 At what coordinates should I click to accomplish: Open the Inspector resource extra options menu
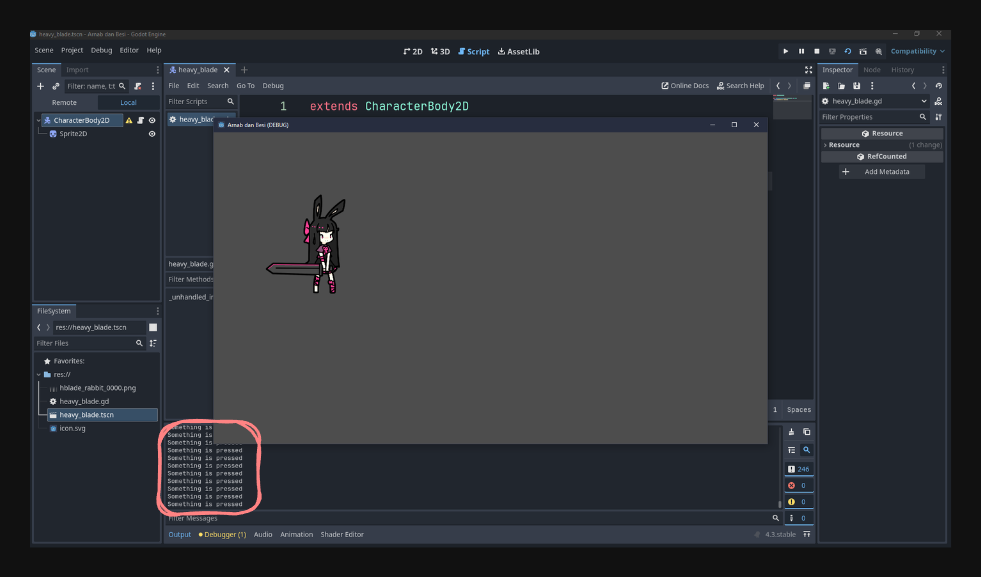pyautogui.click(x=872, y=86)
